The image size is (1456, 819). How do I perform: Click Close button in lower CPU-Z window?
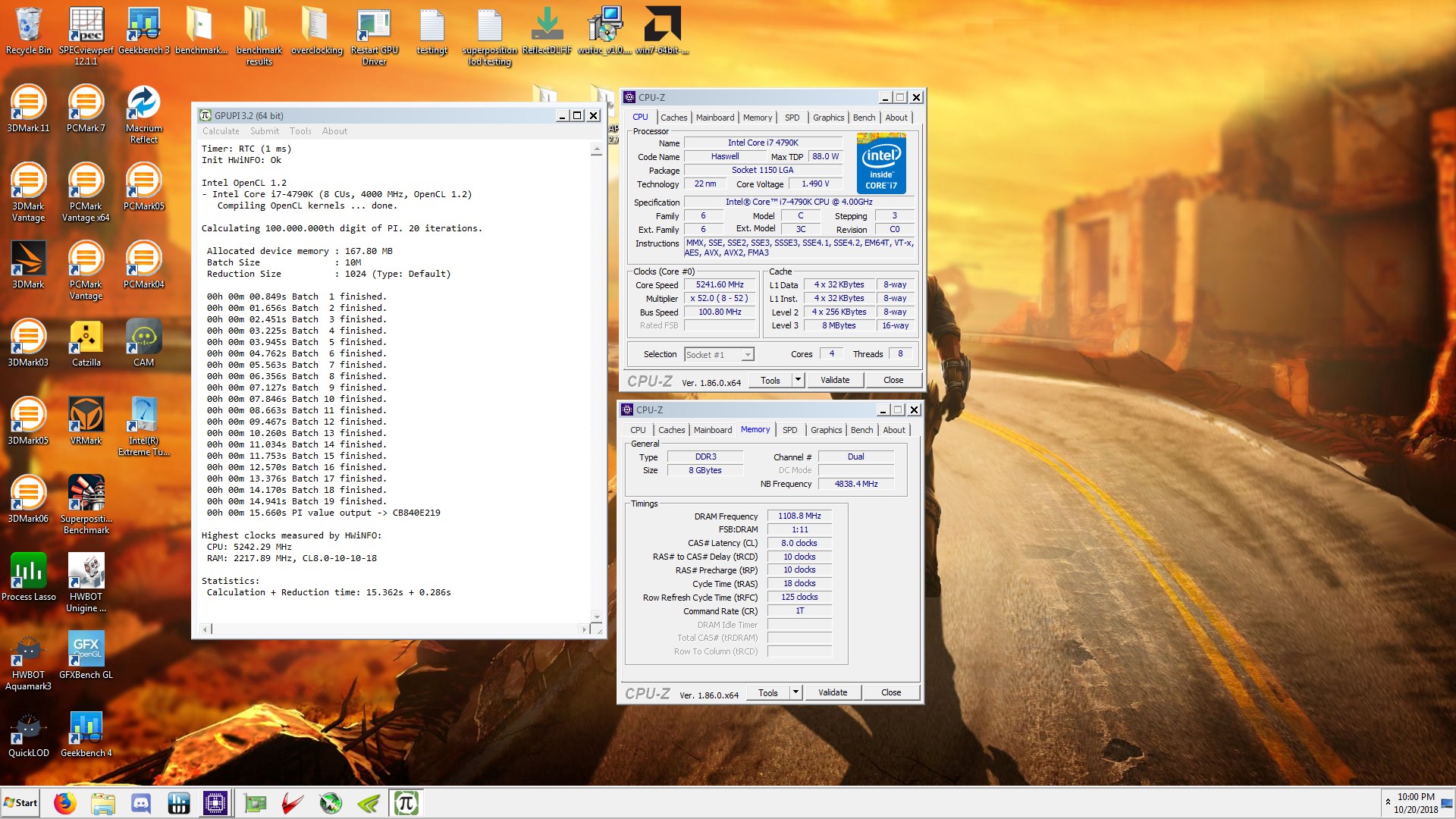(891, 692)
